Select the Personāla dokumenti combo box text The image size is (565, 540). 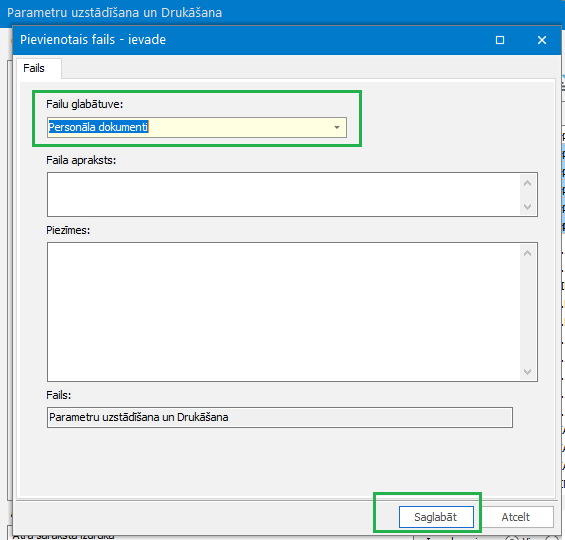[x=98, y=127]
